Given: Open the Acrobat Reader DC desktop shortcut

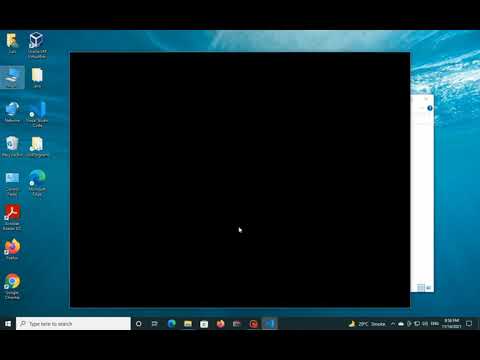Looking at the screenshot, I should (x=12, y=217).
